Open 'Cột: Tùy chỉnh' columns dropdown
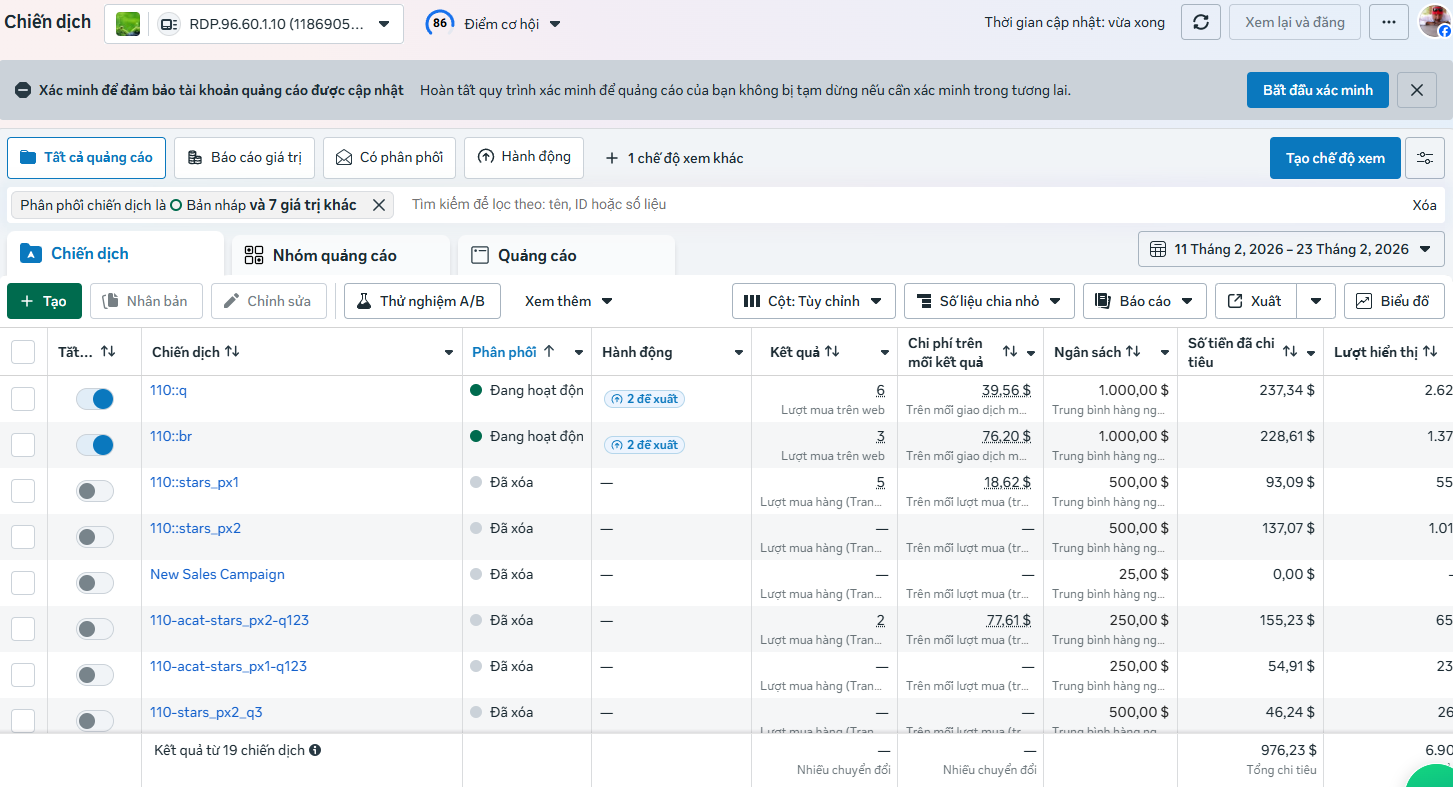 coord(813,301)
